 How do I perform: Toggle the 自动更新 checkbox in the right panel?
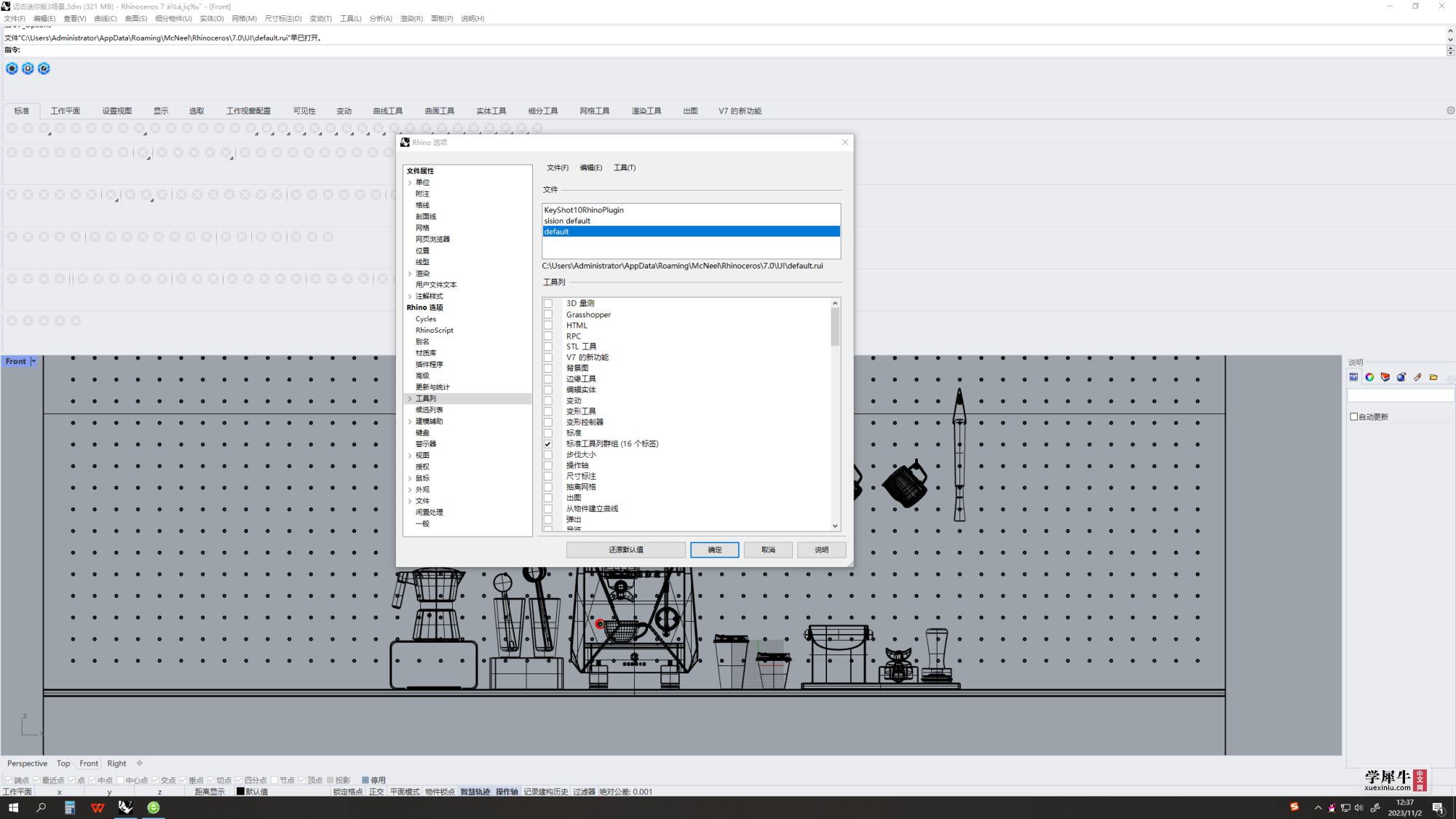tap(1354, 417)
